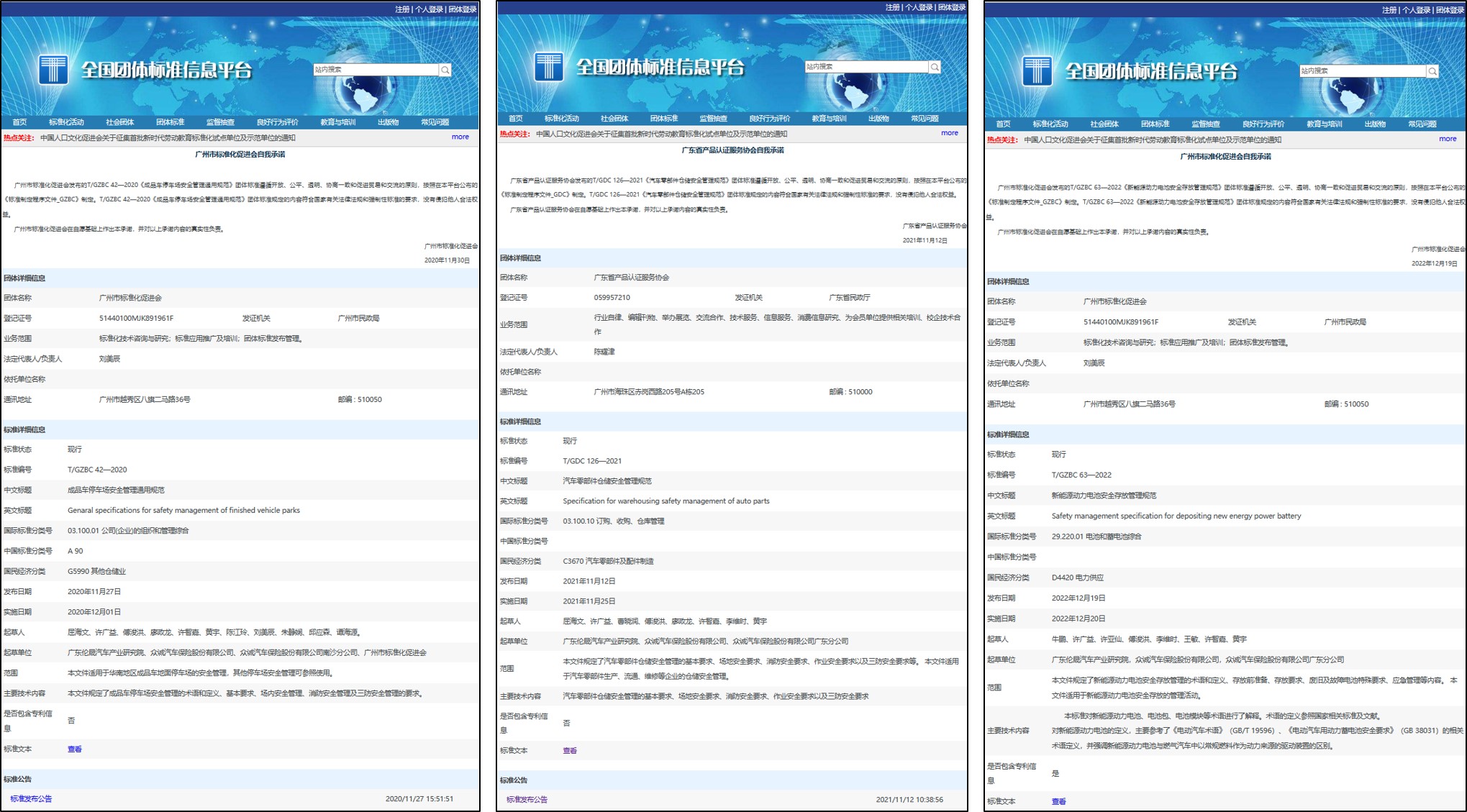Open 良好行为评价 menu in the middle page
Viewport: 1467px width, 812px height.
[x=769, y=119]
